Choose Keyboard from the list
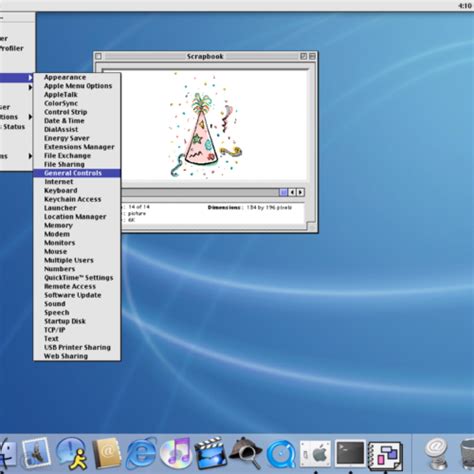Screen dimensions: 474x474 [77, 190]
